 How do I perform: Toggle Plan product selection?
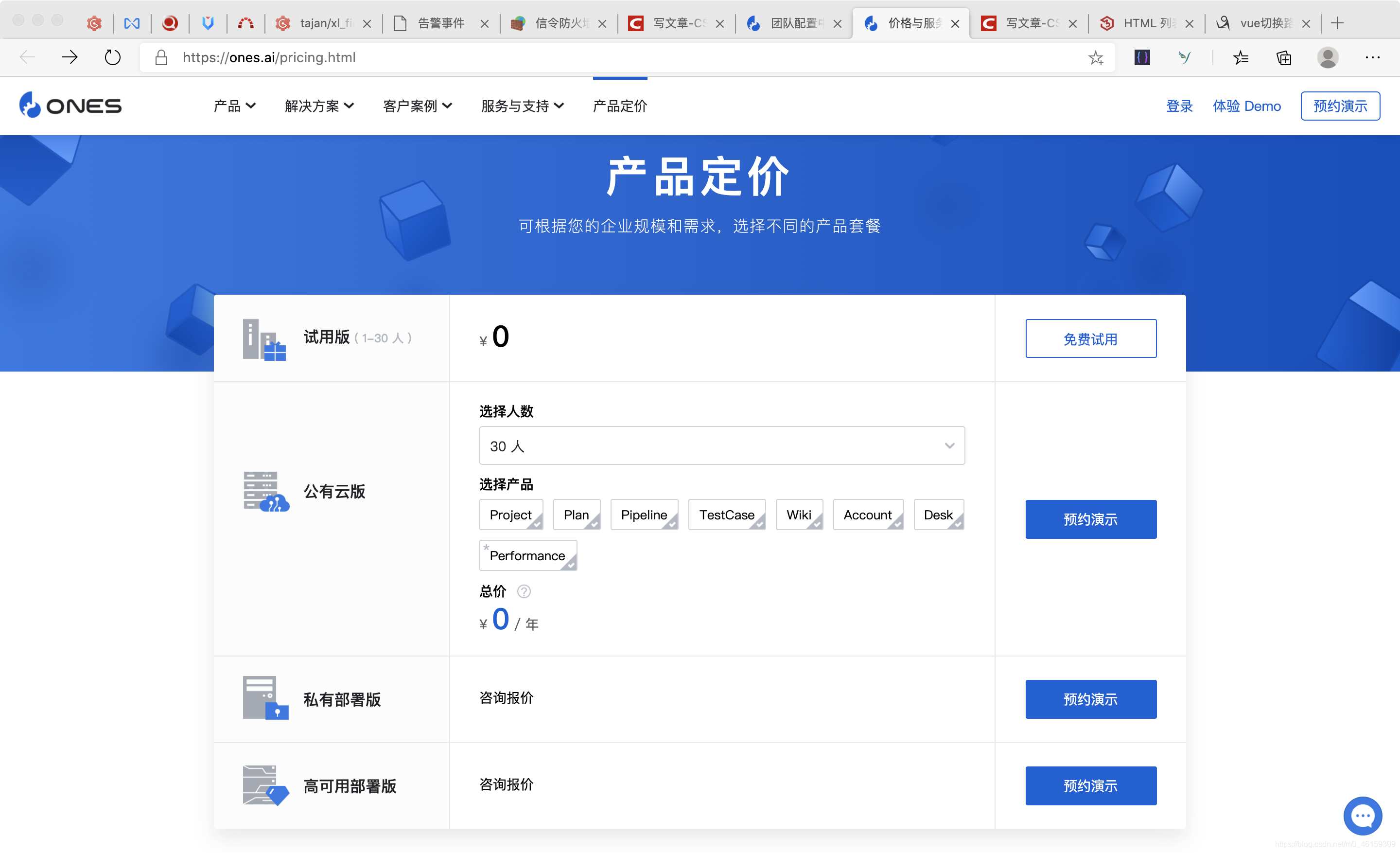click(577, 515)
